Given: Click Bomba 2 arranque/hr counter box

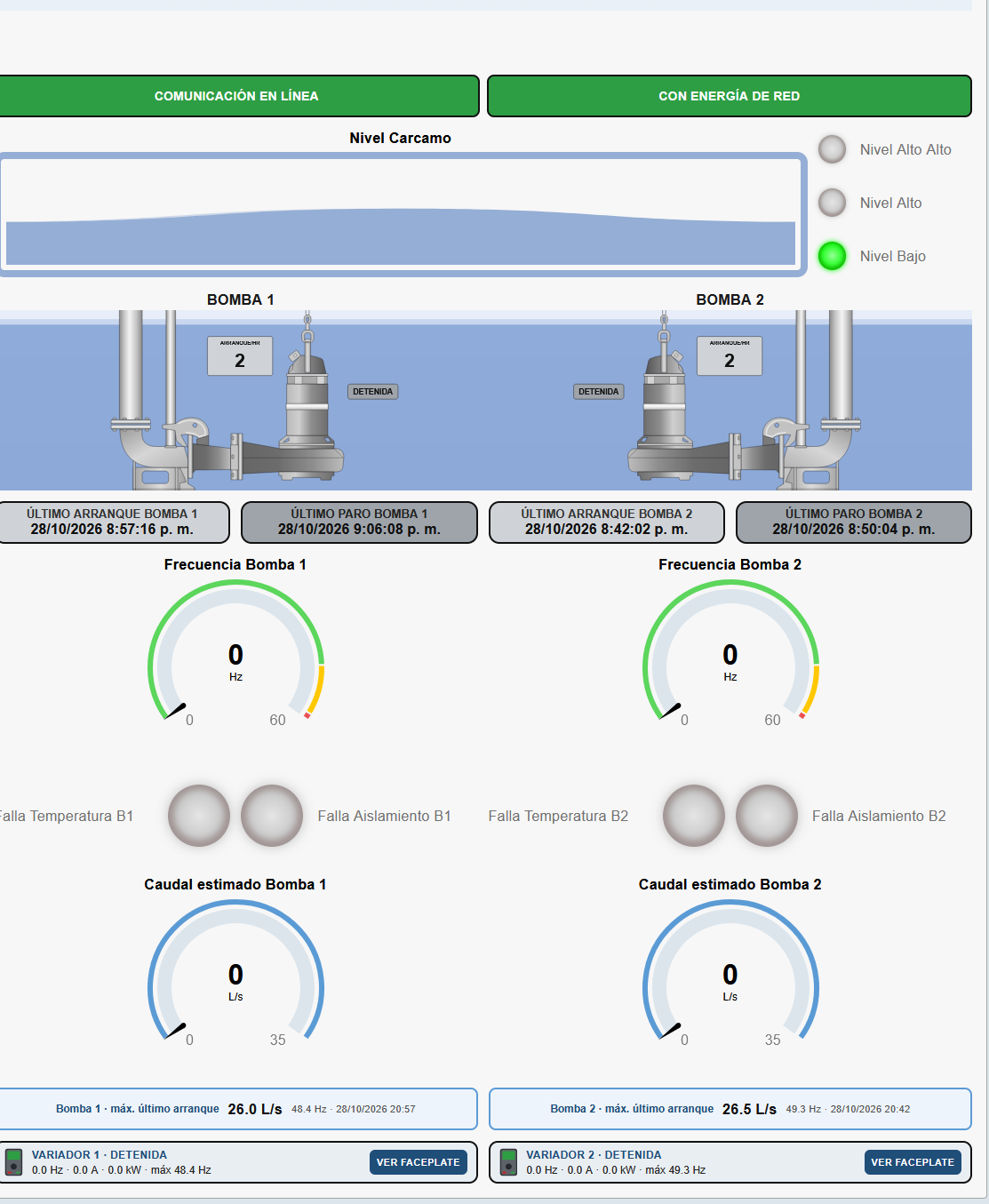Looking at the screenshot, I should coord(730,355).
